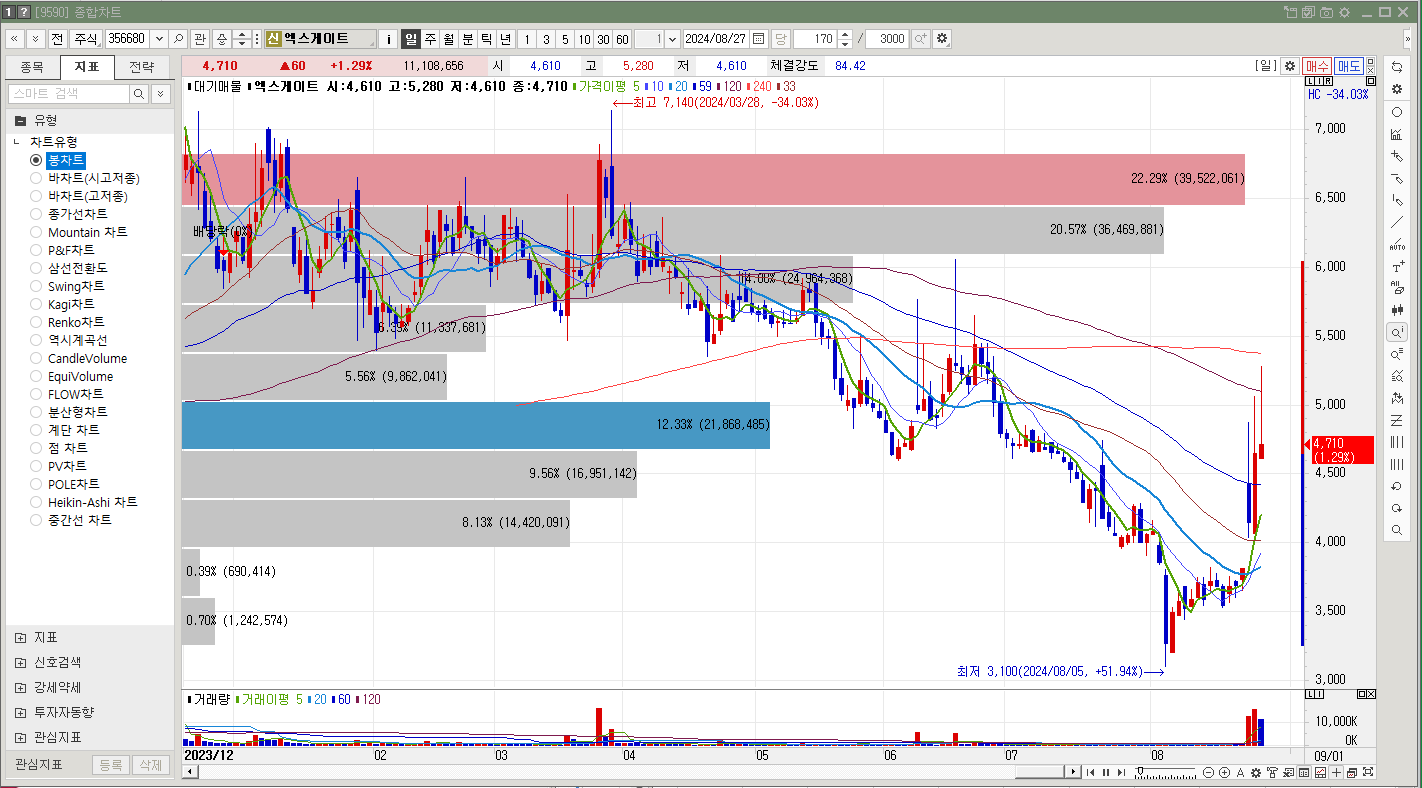Select the 주 weekly period button
This screenshot has width=1422, height=788.
click(x=430, y=39)
